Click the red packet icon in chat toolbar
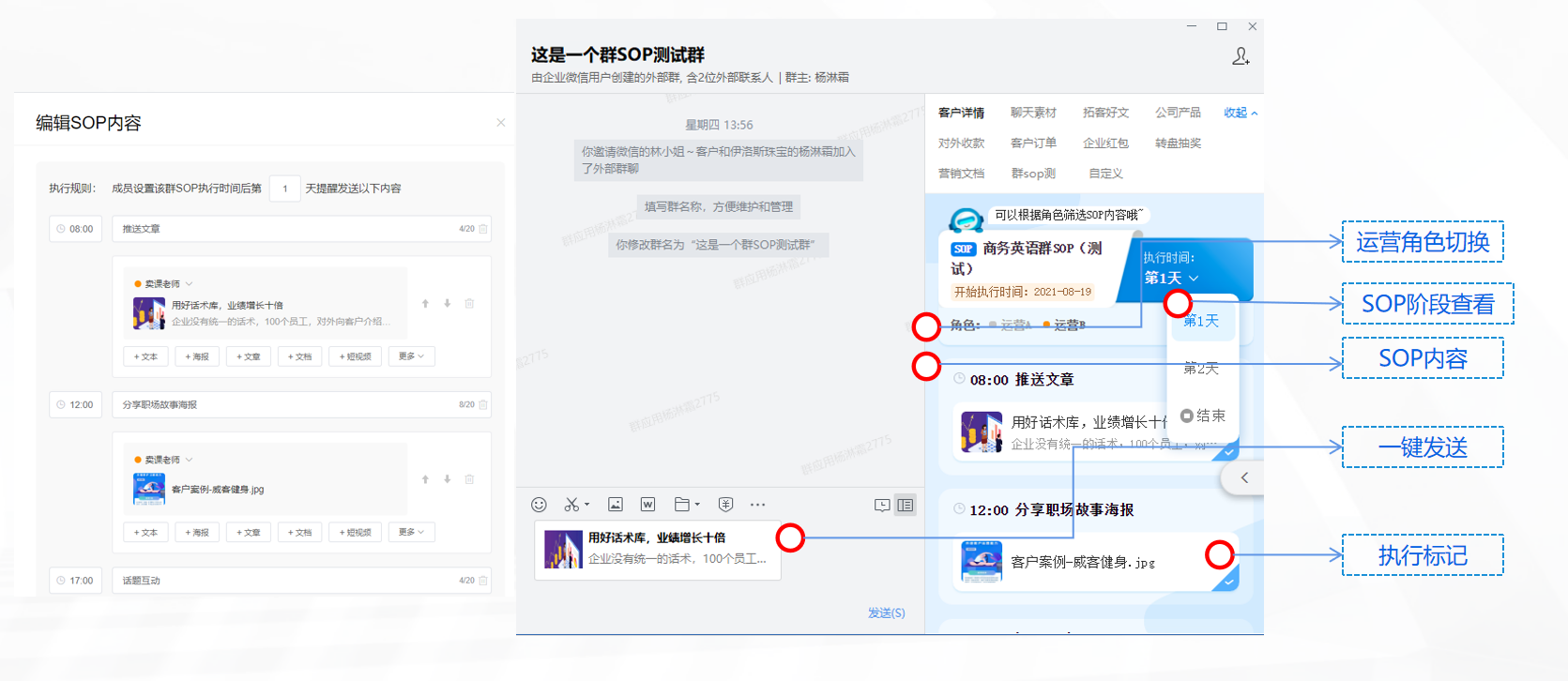 (x=725, y=505)
